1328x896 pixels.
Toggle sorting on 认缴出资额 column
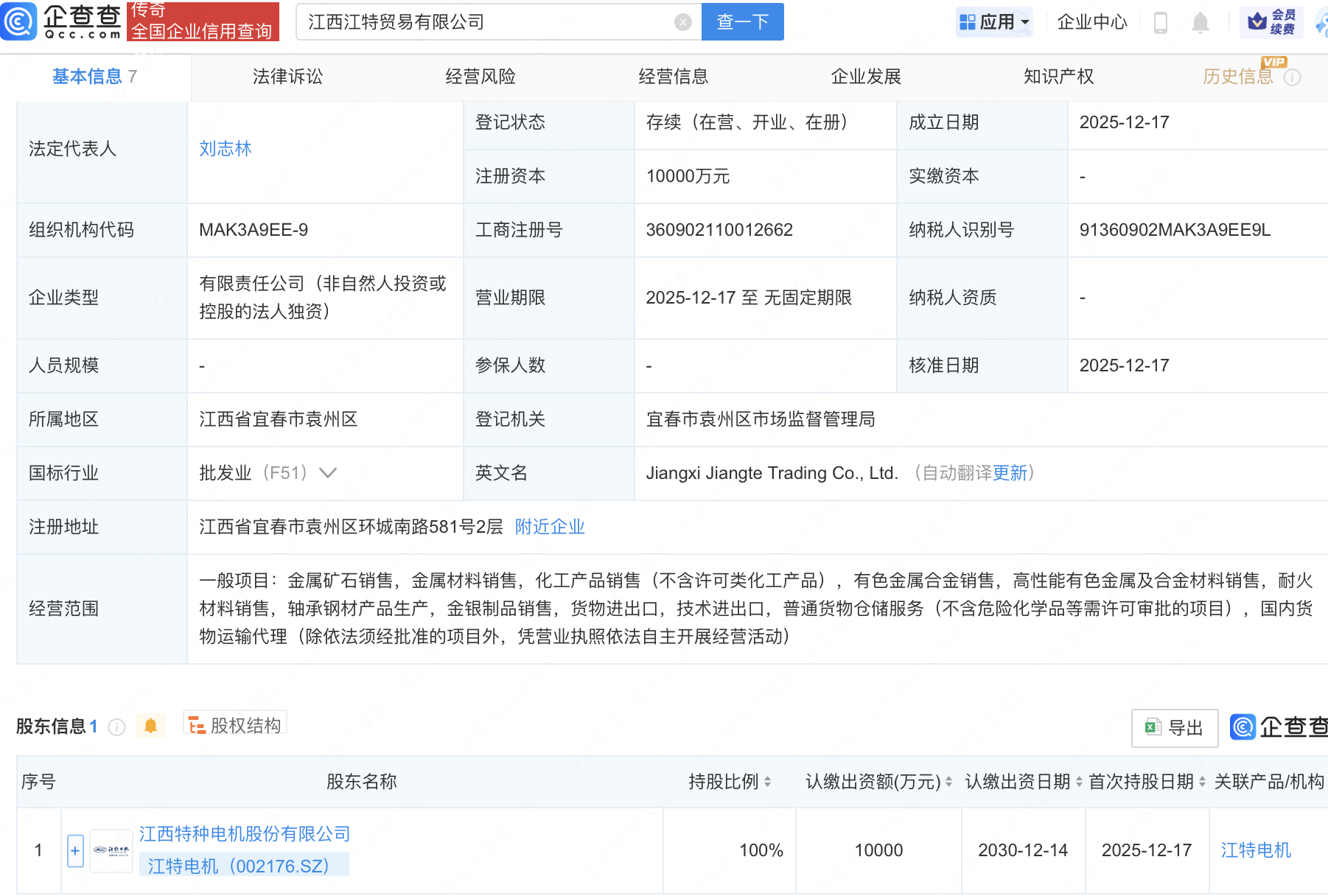tap(950, 783)
